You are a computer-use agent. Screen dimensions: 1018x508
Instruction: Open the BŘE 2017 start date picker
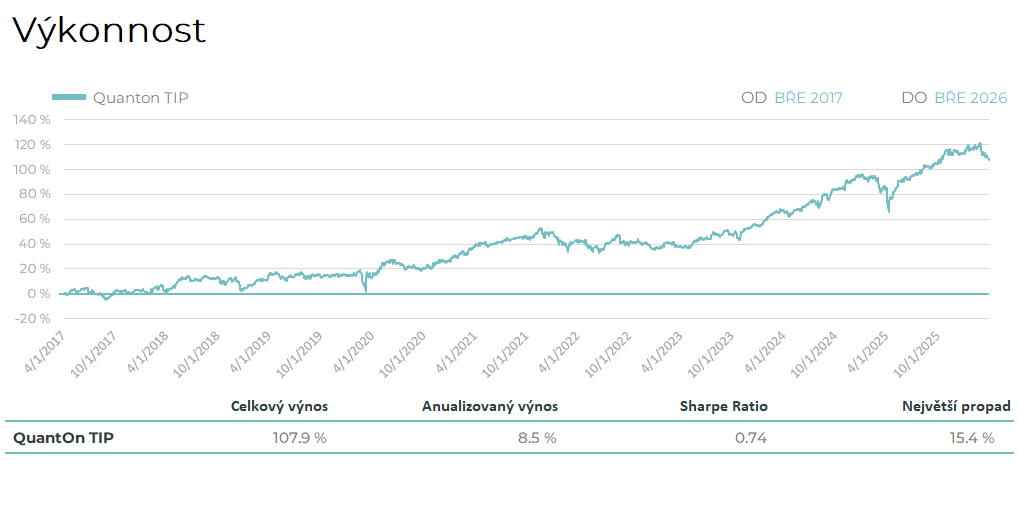click(x=808, y=97)
